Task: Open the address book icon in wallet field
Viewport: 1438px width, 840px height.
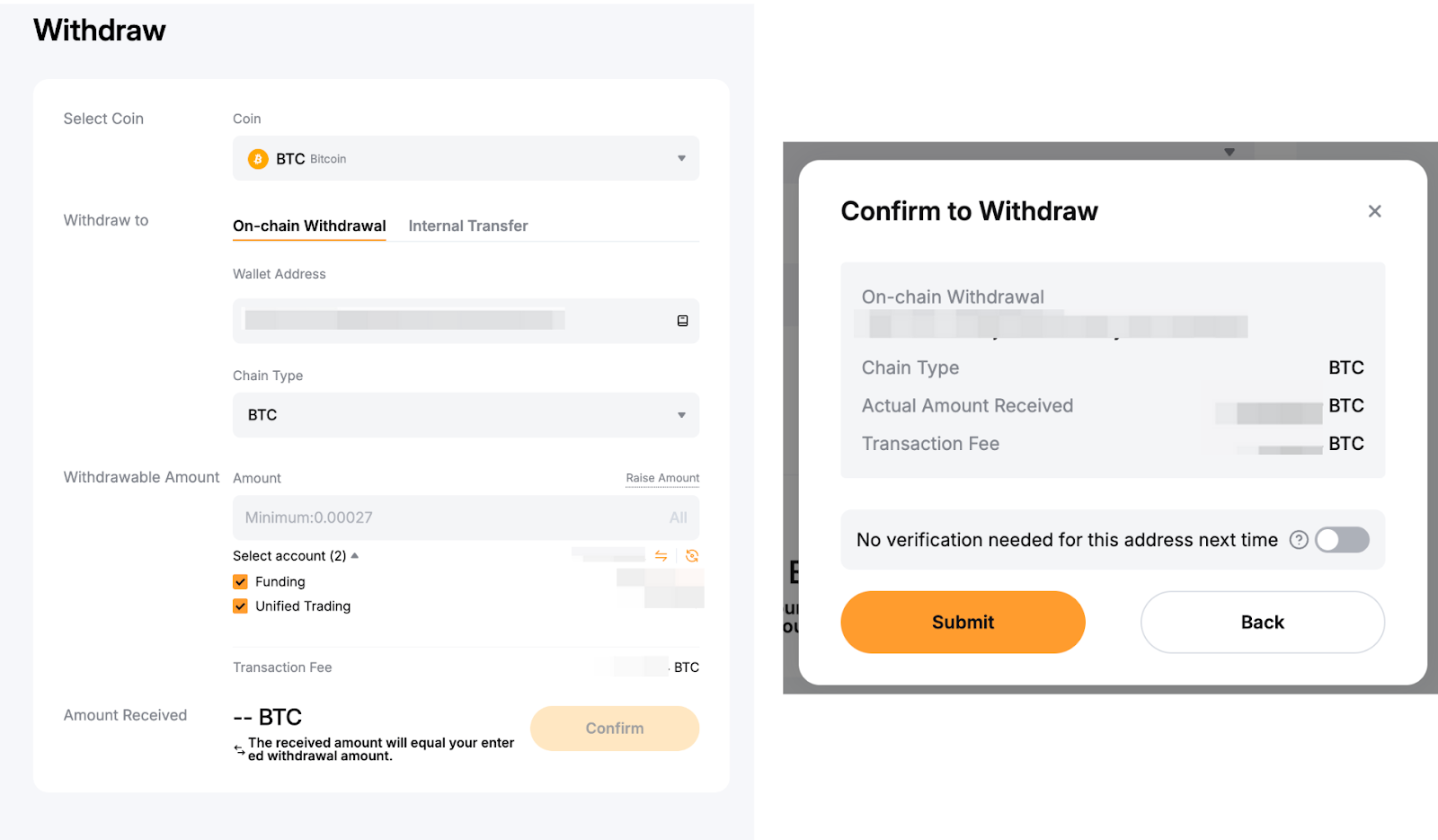Action: click(682, 321)
